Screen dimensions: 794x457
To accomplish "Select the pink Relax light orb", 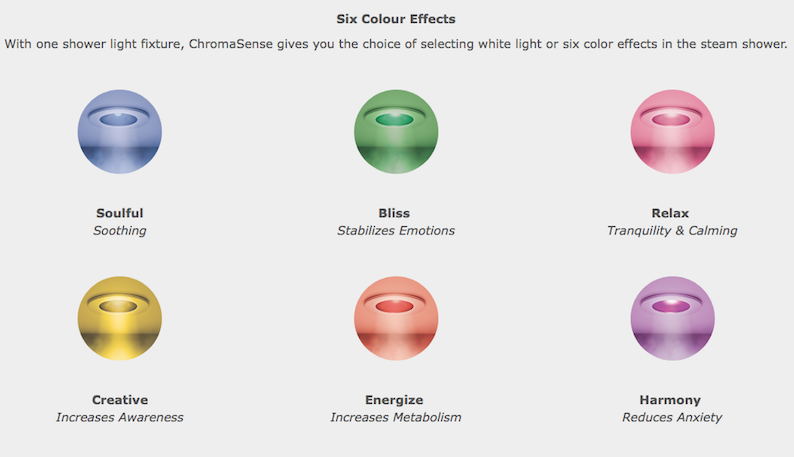I will coord(672,132).
